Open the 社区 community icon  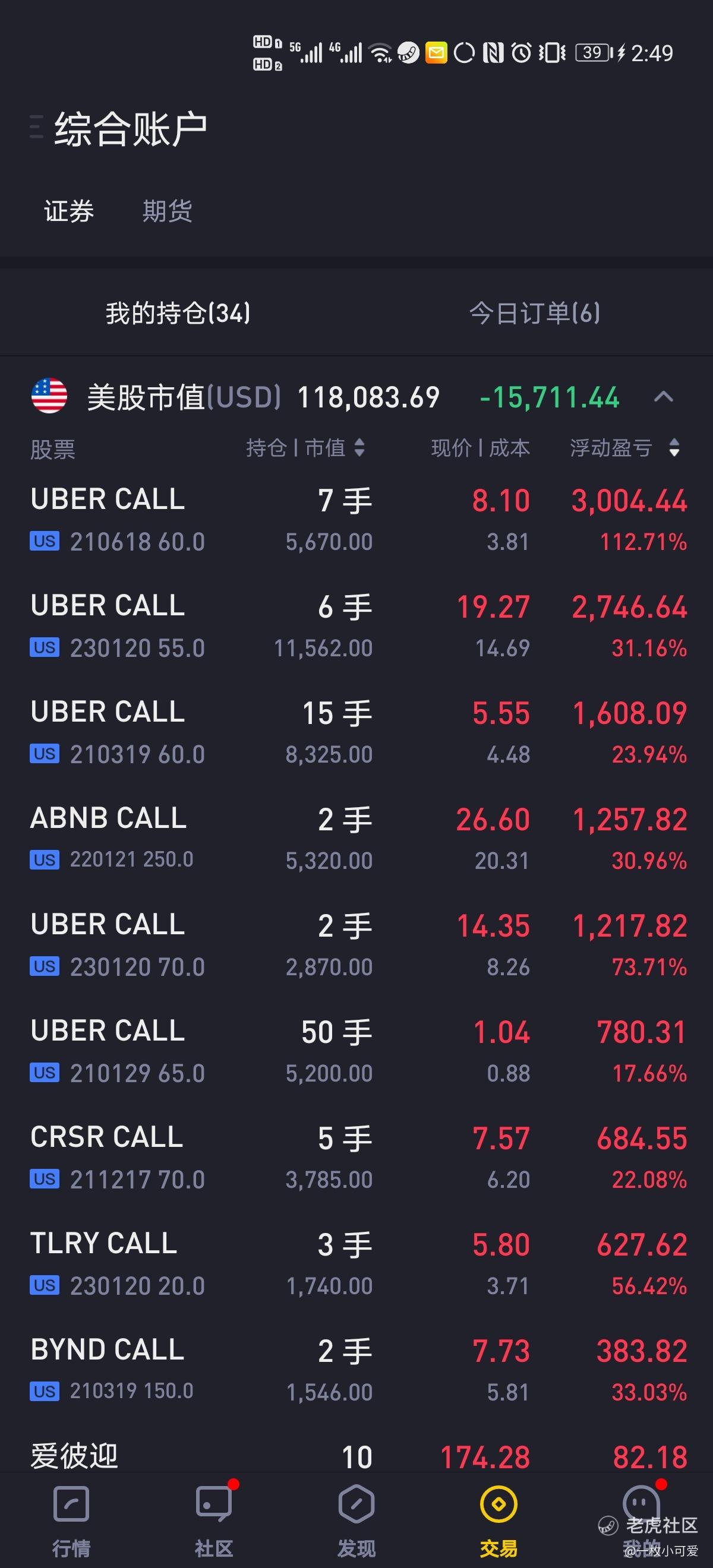pos(214,1504)
